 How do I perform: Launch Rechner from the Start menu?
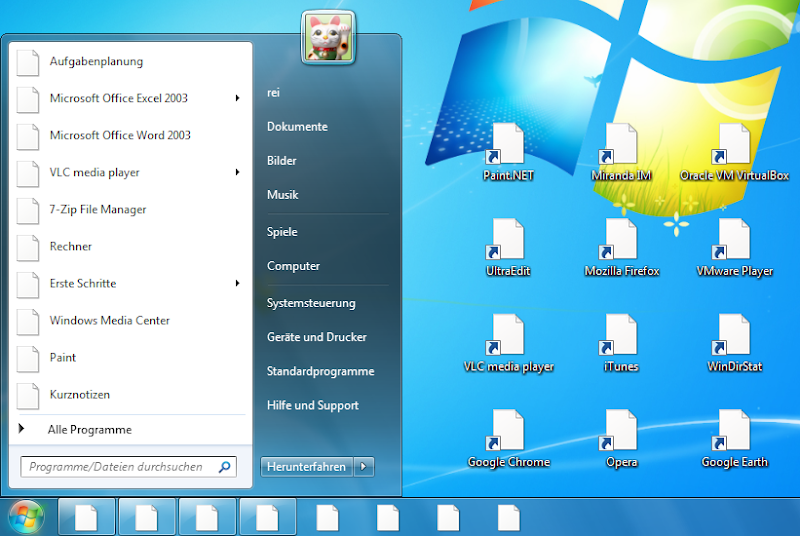(x=131, y=247)
